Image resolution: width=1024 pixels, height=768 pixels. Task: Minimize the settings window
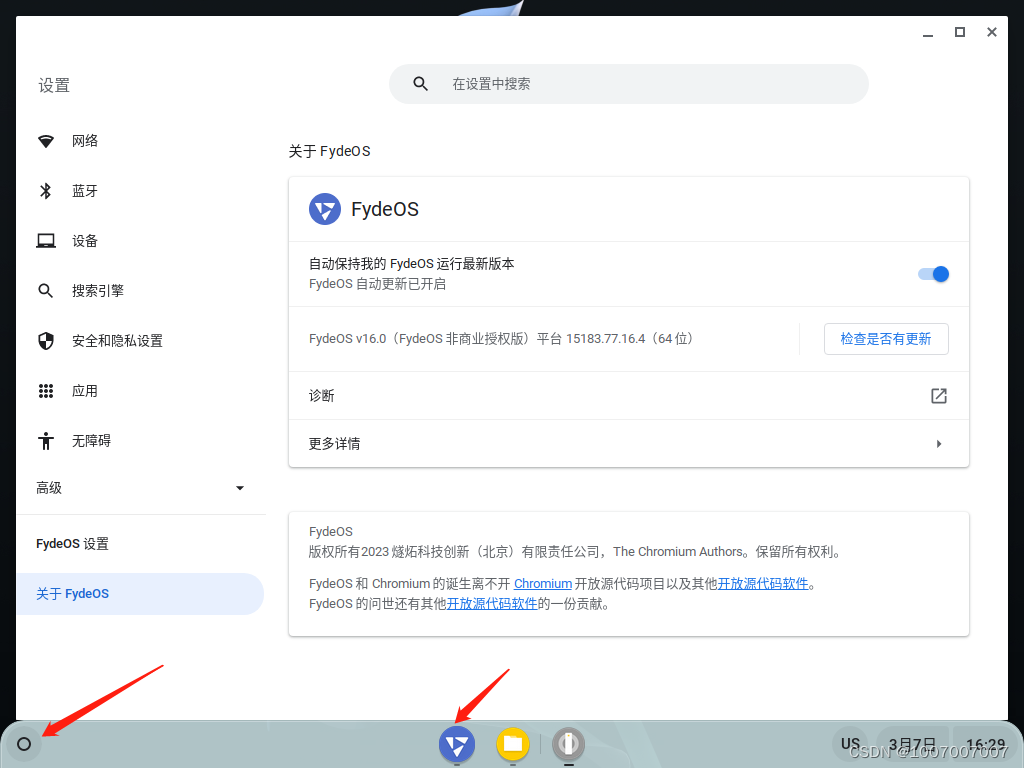(927, 33)
